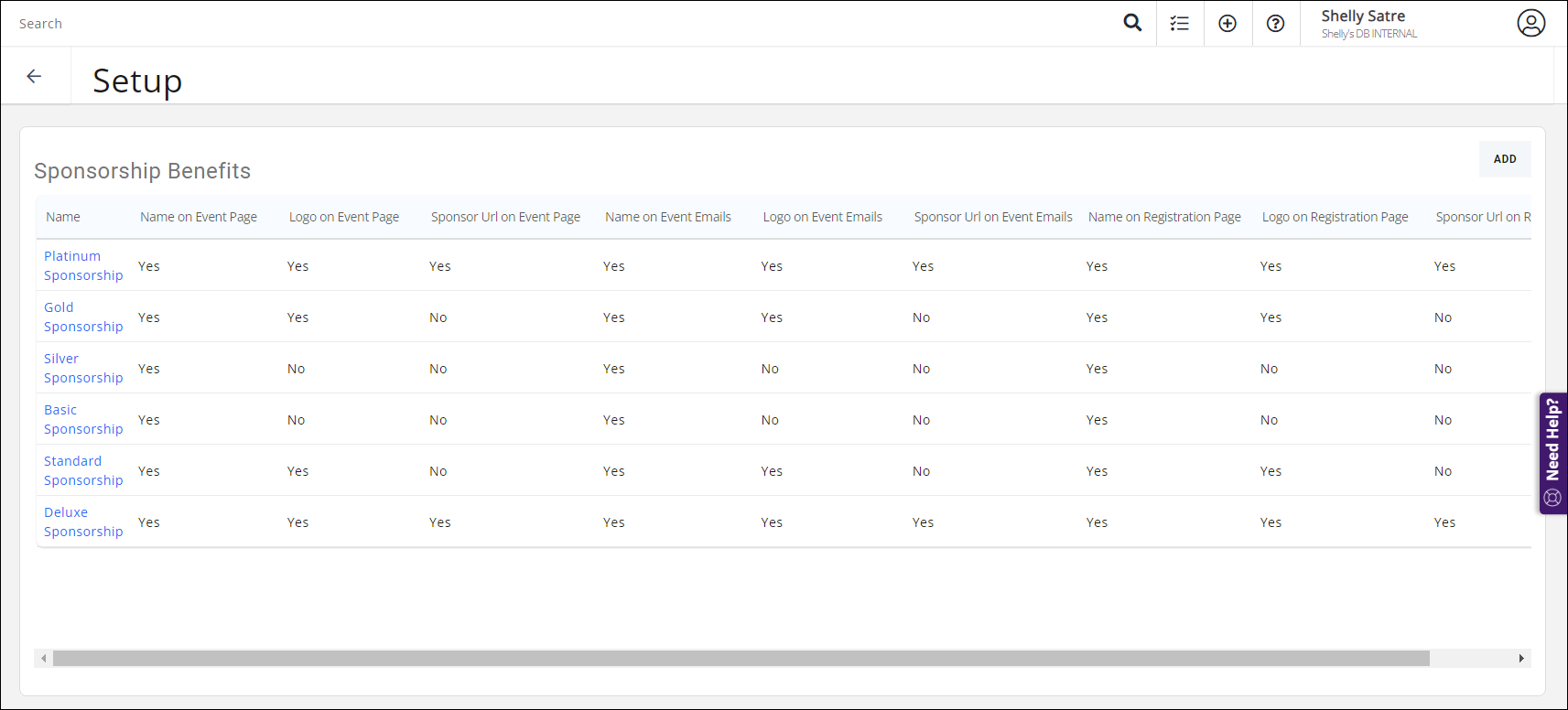Open the Silver Sponsorship link
Image resolution: width=1568 pixels, height=710 pixels.
click(82, 368)
